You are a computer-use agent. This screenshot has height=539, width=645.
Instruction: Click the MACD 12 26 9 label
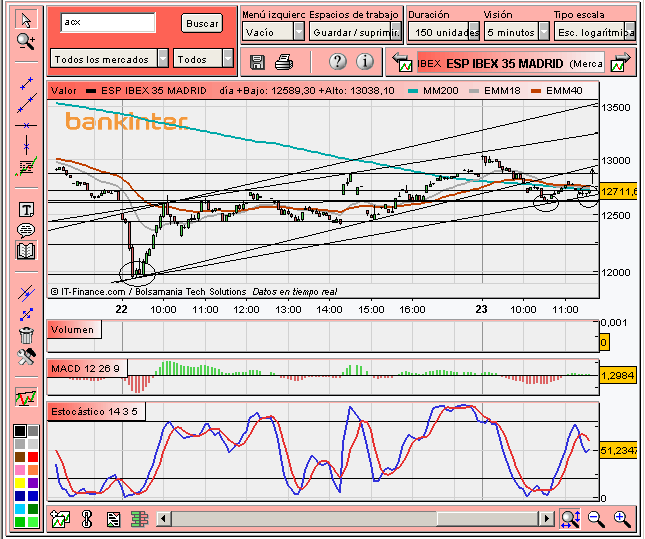pos(86,368)
